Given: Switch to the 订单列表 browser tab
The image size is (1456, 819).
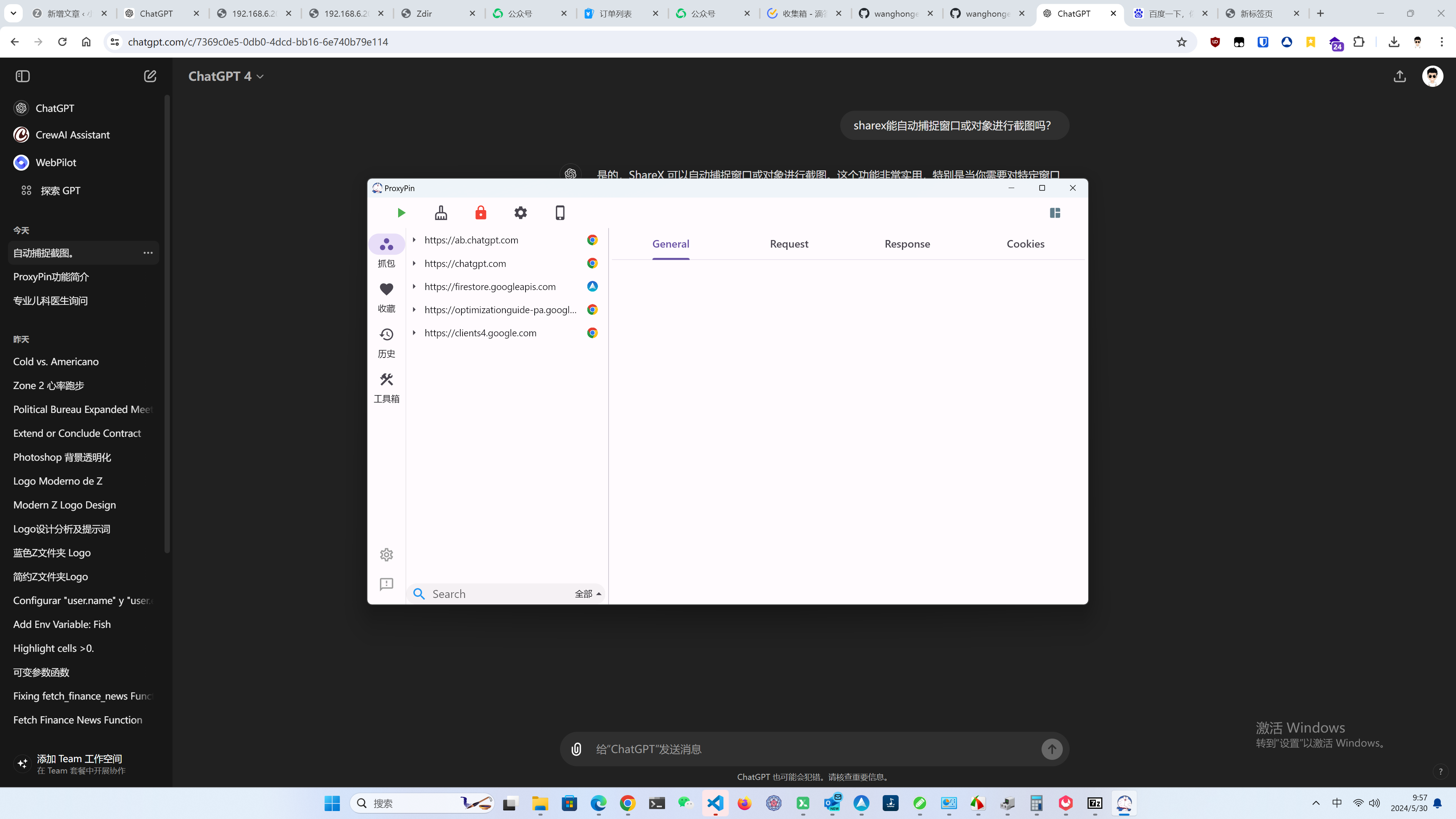Looking at the screenshot, I should (x=622, y=14).
